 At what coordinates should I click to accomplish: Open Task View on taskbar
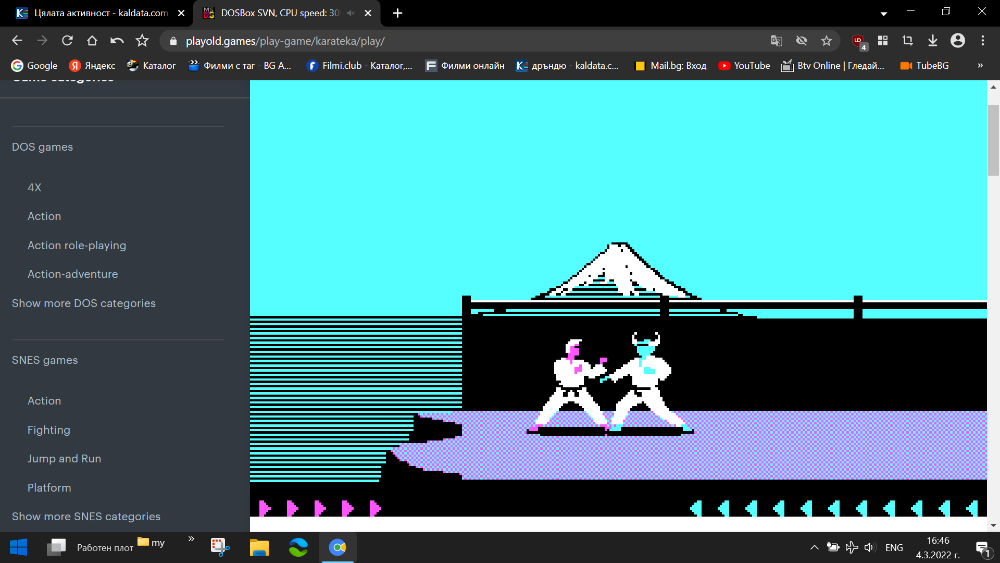coord(57,547)
